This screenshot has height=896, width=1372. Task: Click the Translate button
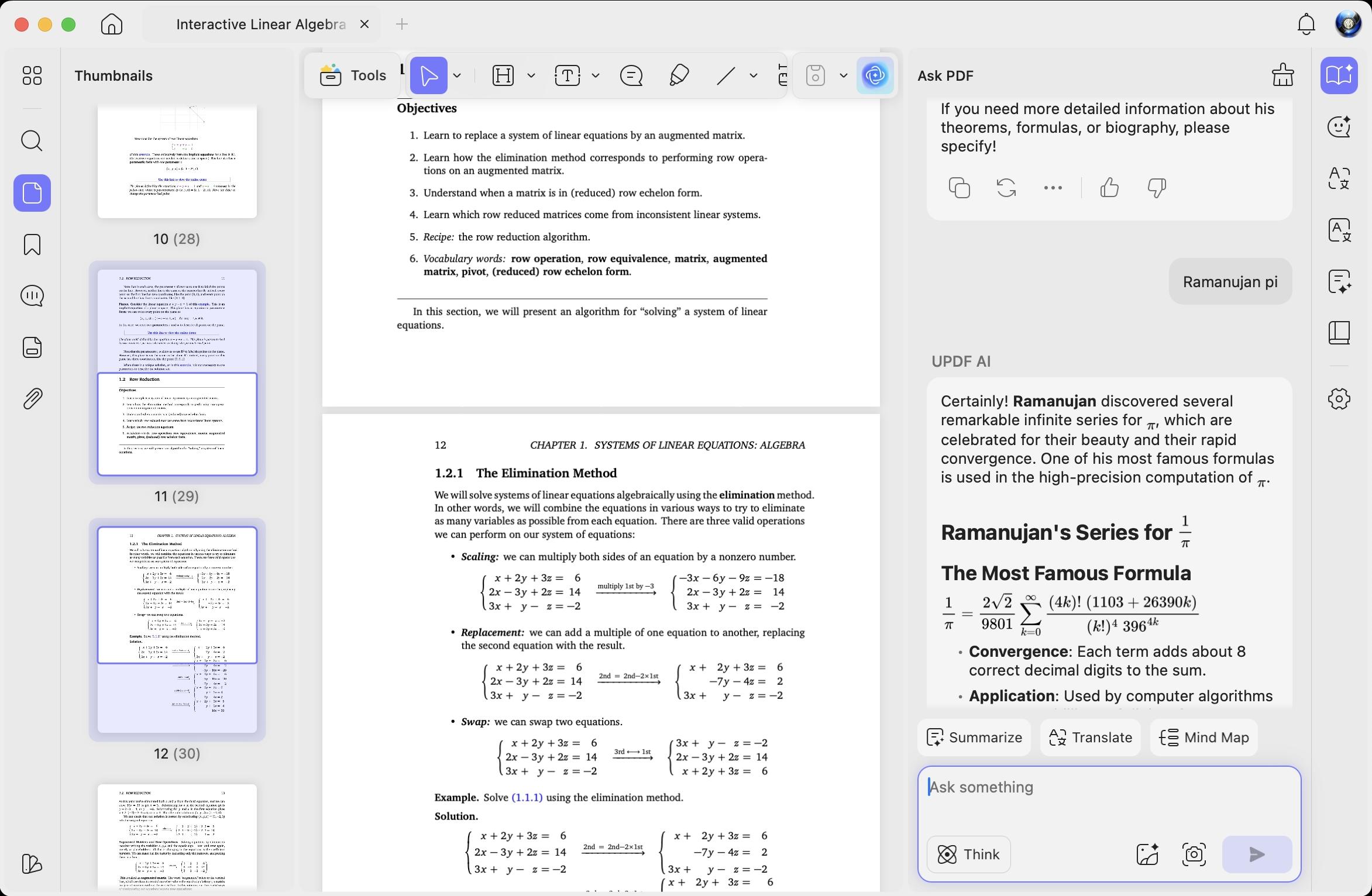(1090, 738)
